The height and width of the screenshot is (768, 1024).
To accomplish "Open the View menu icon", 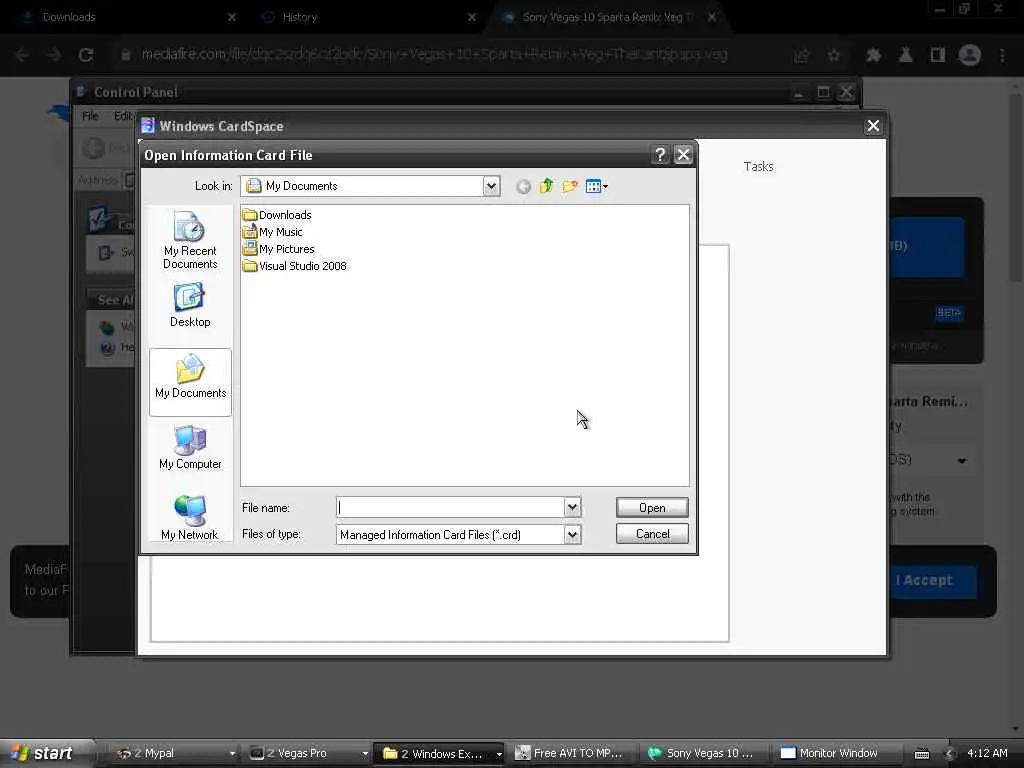I will pyautogui.click(x=596, y=186).
